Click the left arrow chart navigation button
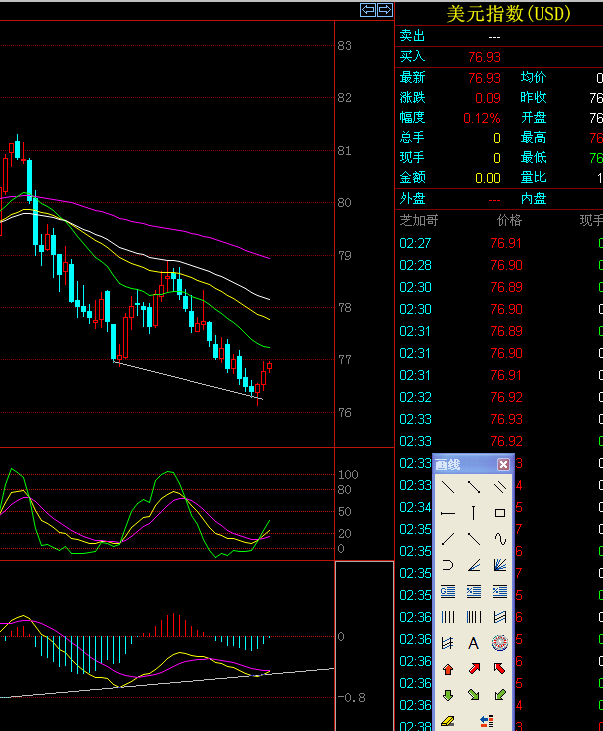 (367, 10)
